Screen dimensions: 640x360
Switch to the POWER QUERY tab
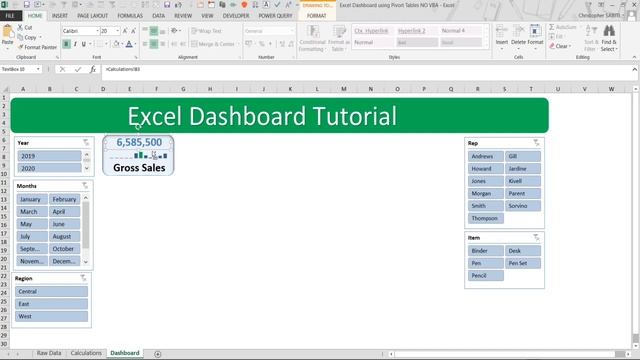point(276,16)
